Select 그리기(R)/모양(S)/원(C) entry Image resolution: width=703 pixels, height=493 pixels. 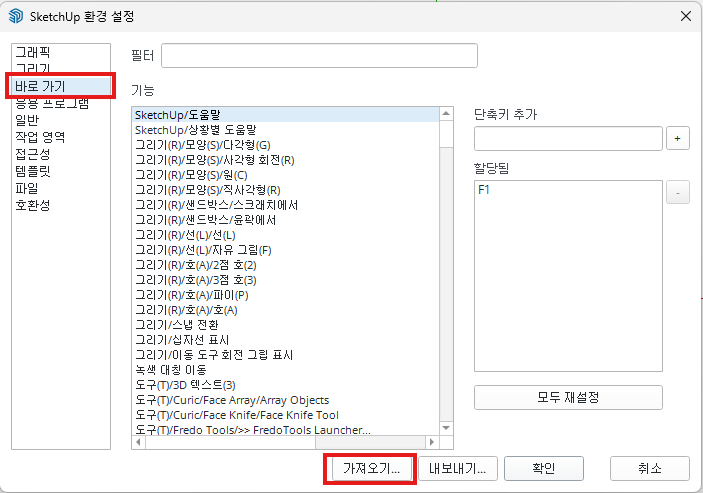tap(286, 175)
